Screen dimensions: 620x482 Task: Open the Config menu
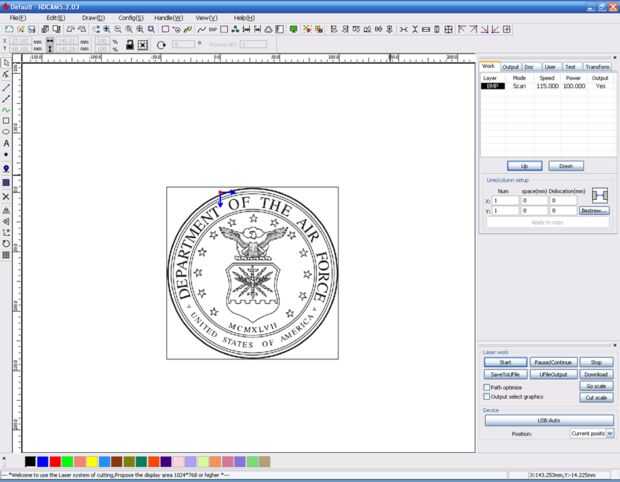(131, 18)
